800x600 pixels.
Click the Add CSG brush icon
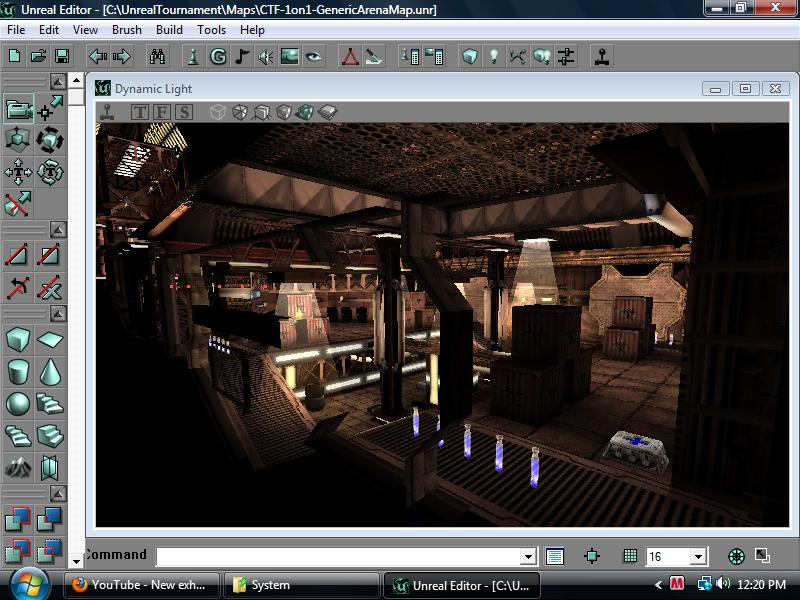(18, 517)
